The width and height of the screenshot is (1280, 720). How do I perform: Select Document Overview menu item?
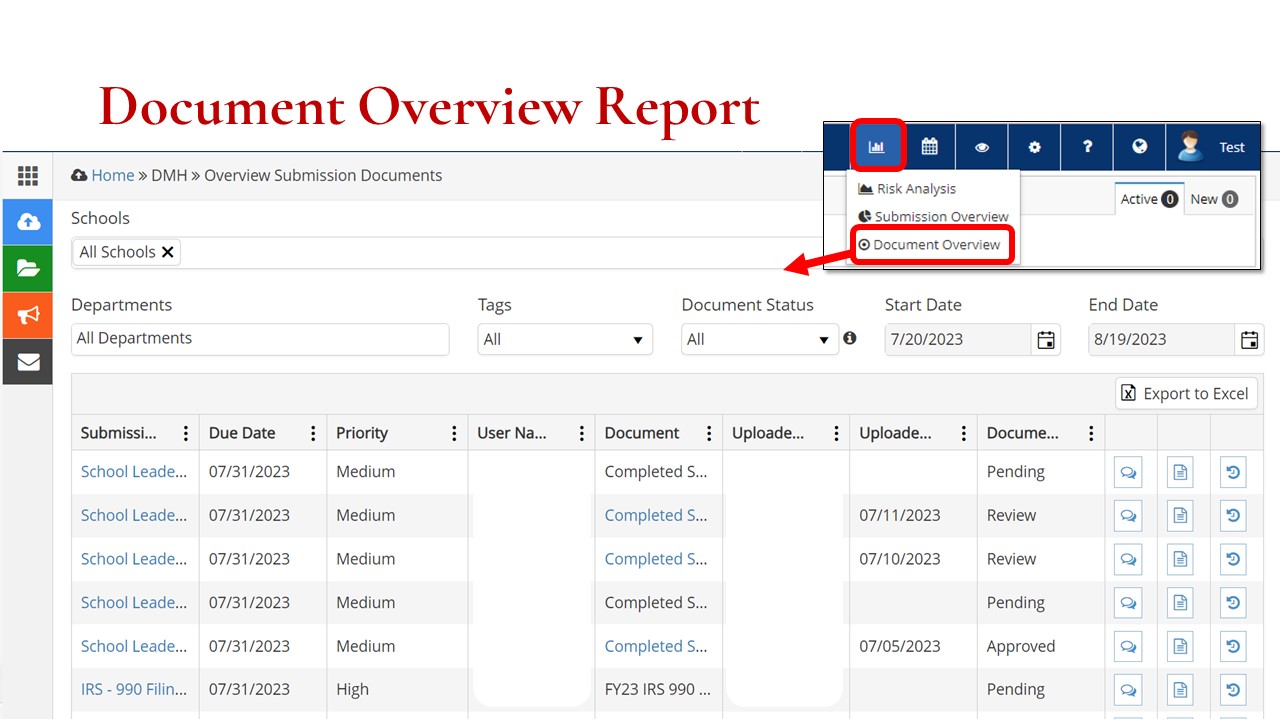pyautogui.click(x=935, y=245)
